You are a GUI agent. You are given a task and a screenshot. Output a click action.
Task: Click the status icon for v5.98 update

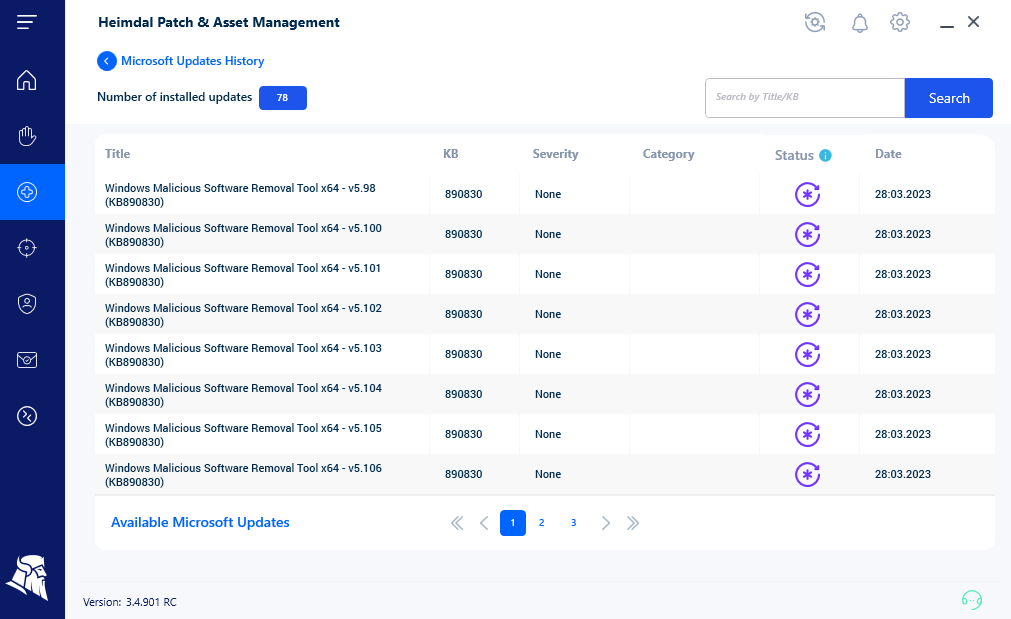pyautogui.click(x=807, y=195)
